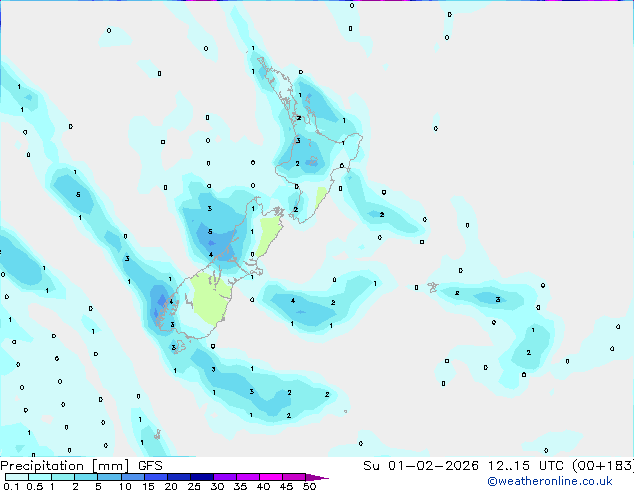Image resolution: width=634 pixels, height=490 pixels.
Task: Click the legend arrow tip beyond 50
Action: coord(317,478)
